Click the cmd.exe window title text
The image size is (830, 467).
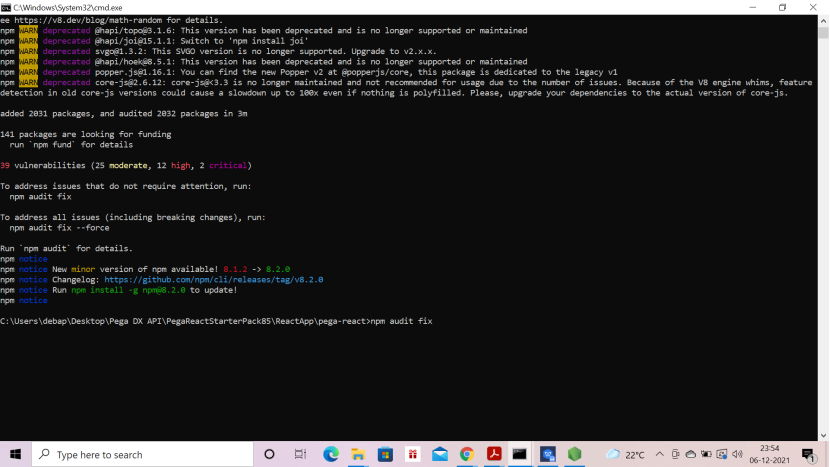click(x=68, y=7)
